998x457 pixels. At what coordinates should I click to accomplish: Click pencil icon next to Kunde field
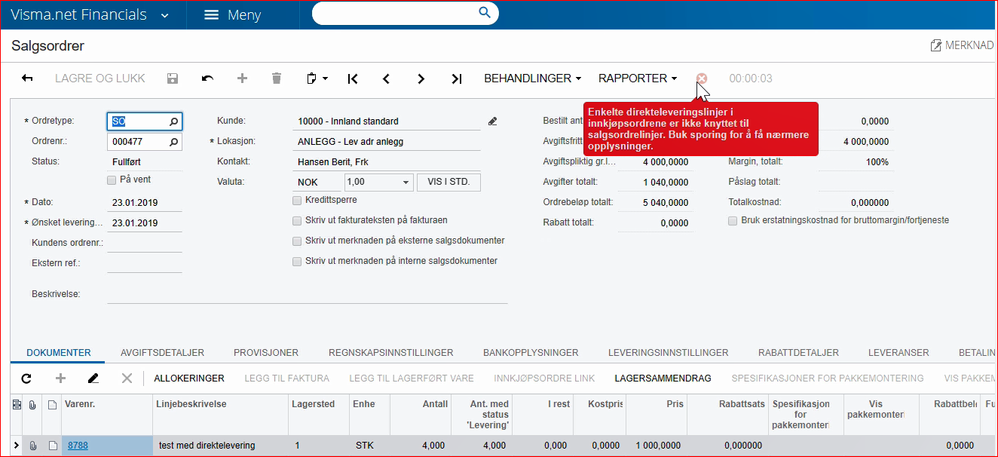[492, 121]
